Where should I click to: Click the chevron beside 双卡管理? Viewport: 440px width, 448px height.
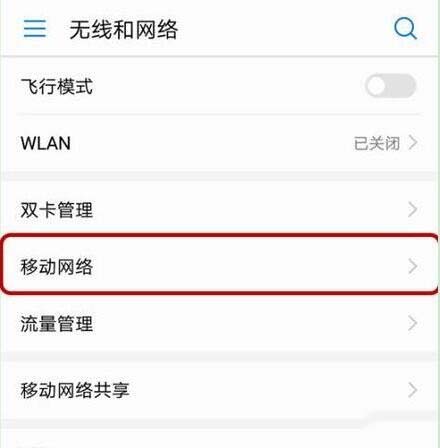(413, 210)
